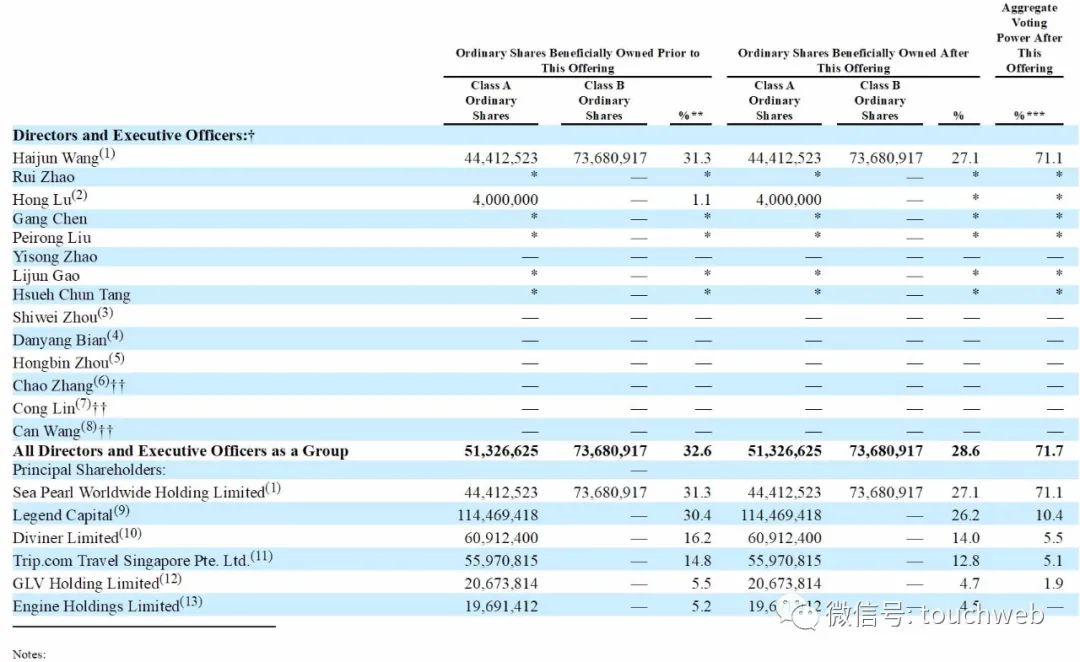Select the 'Principal Shareholders:' label
Viewport: 1080px width, 662px height.
point(89,470)
